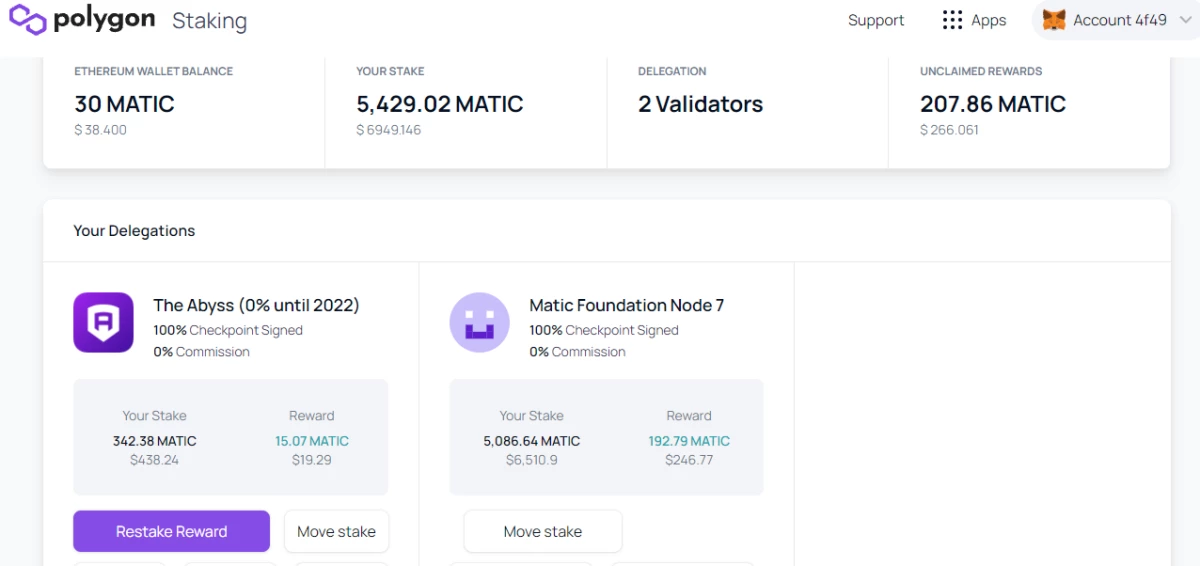The image size is (1200, 566).
Task: Open the Apps menu
Action: [974, 20]
